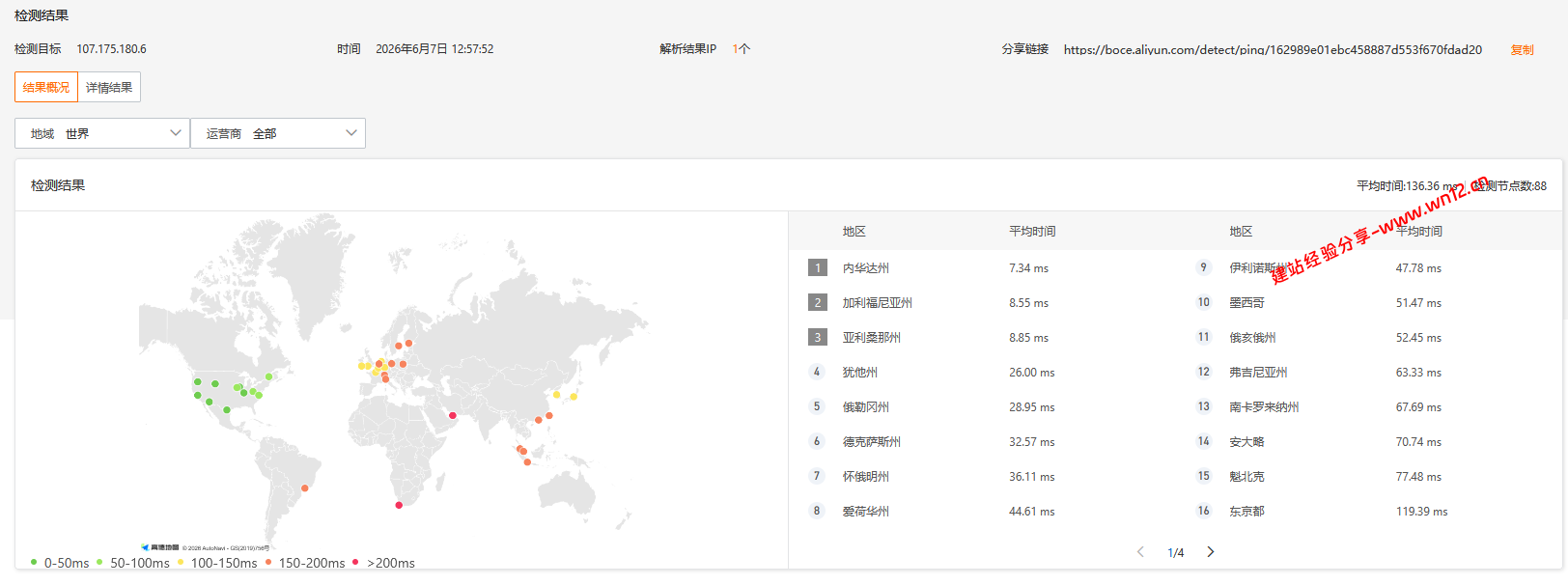Click the red map dot in southern Africa

(399, 505)
